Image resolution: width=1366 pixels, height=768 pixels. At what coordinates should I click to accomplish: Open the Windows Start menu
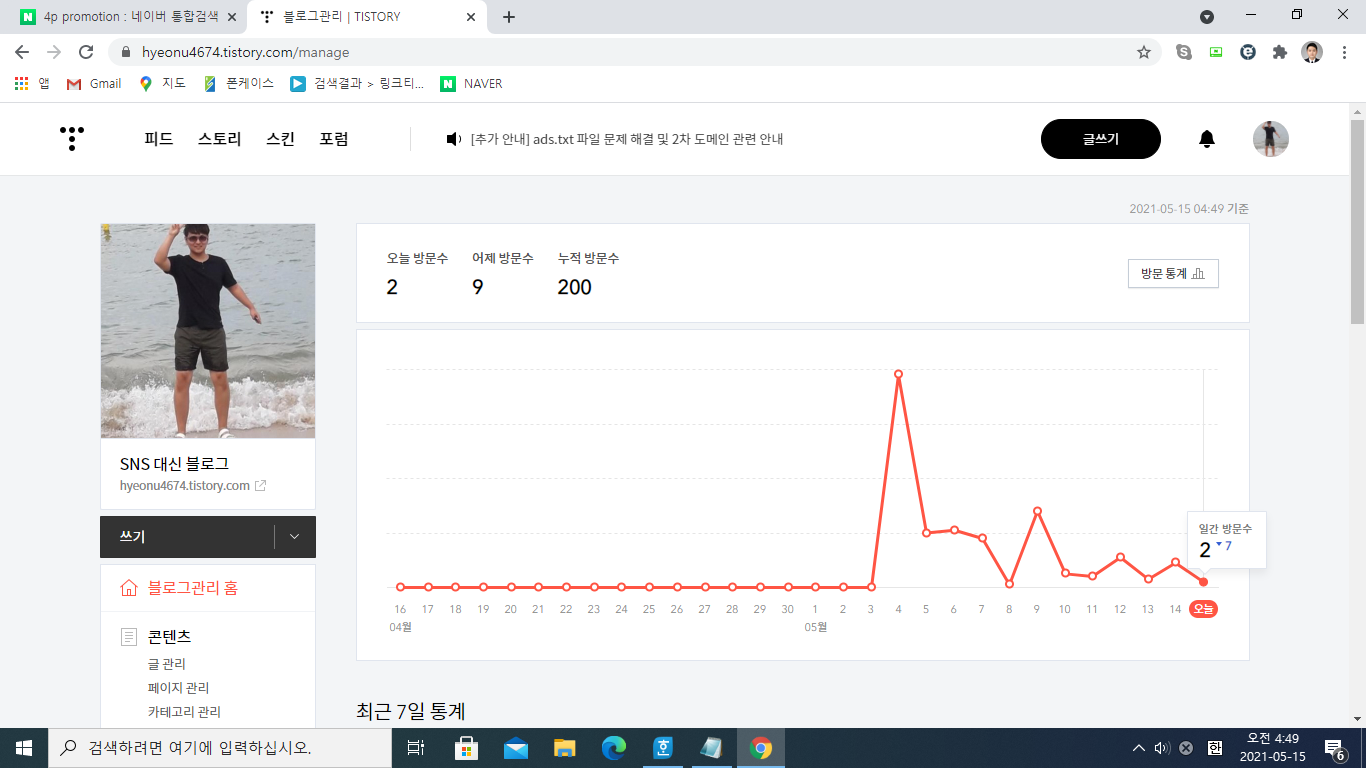(x=24, y=748)
